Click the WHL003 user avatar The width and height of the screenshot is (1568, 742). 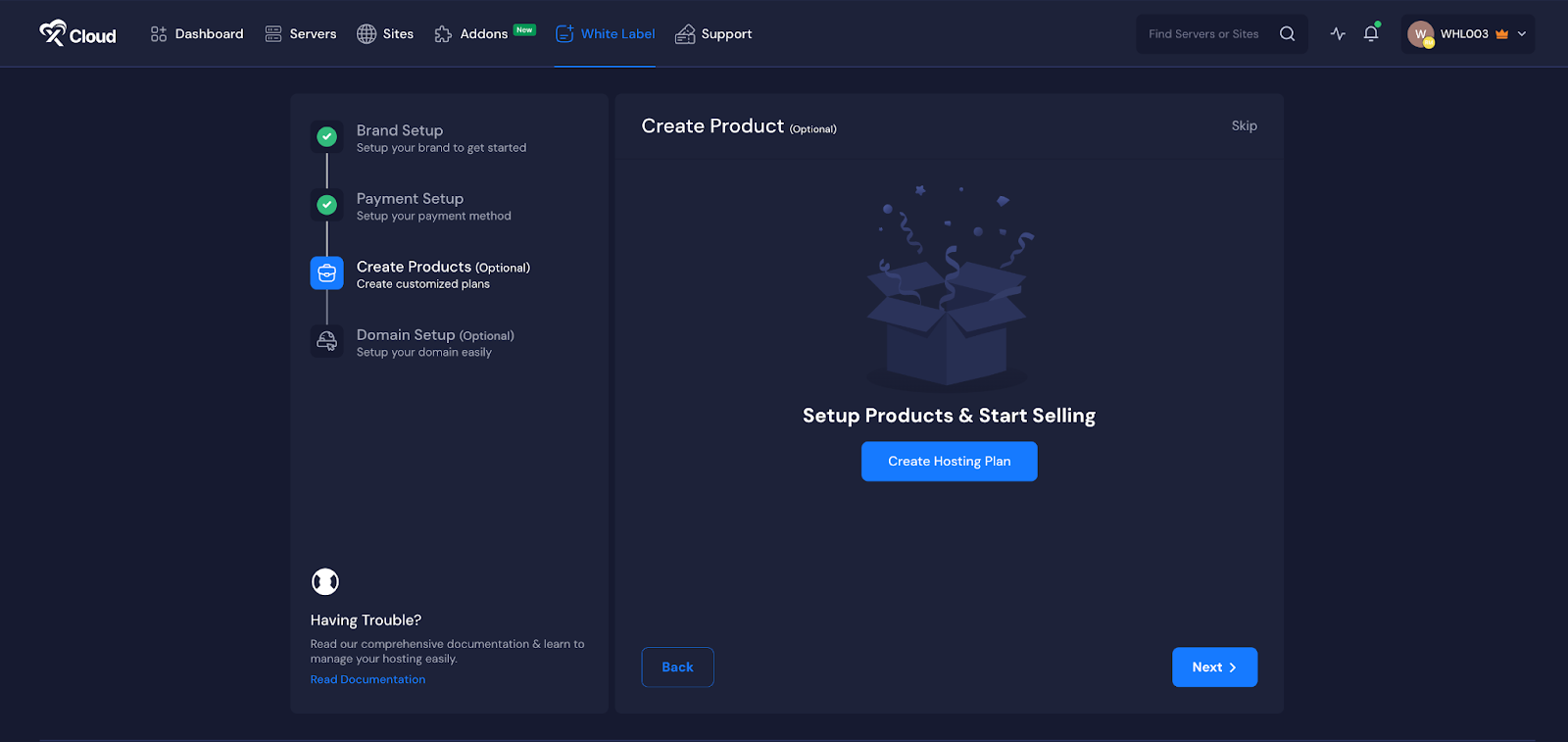[1420, 34]
